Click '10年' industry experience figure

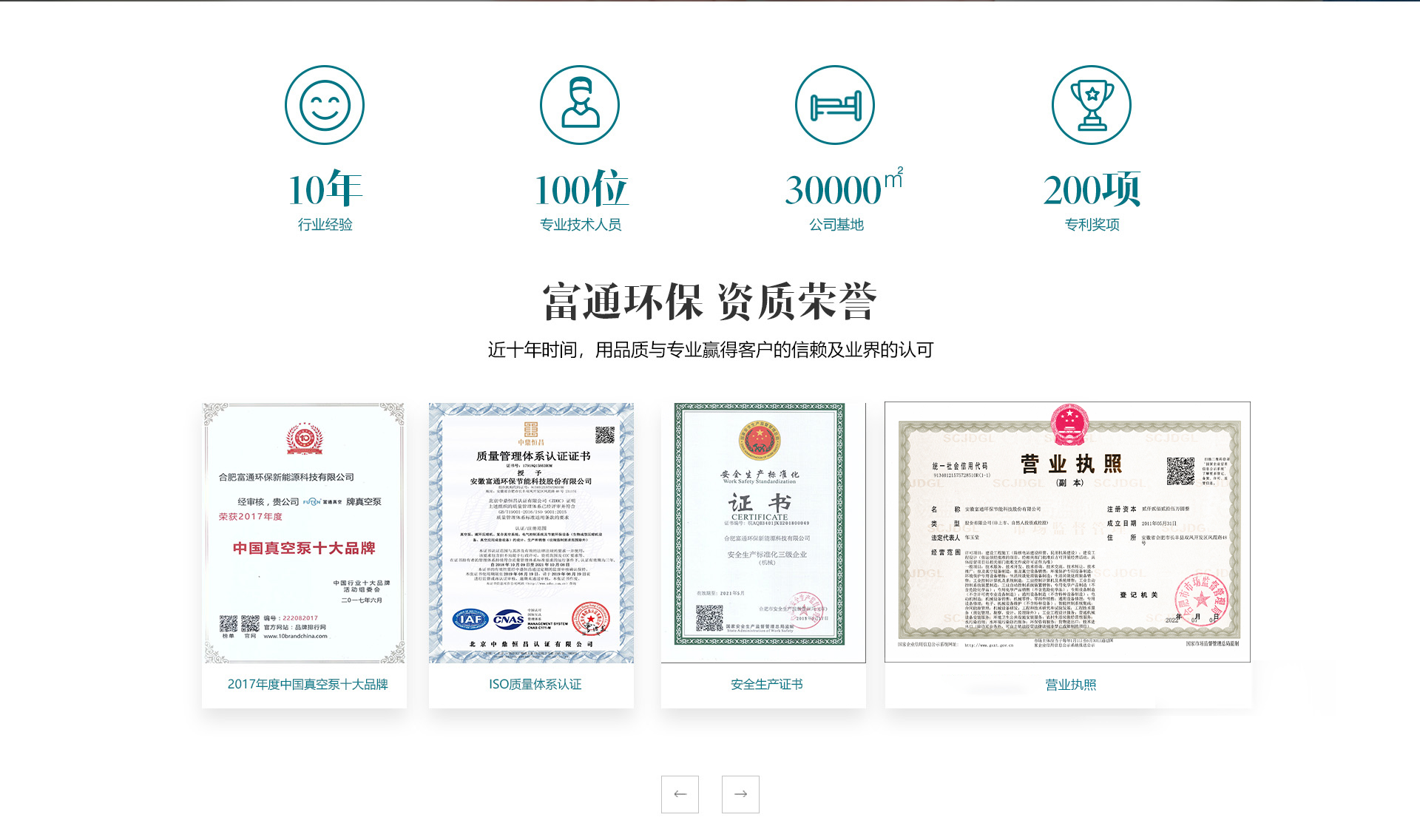pyautogui.click(x=325, y=189)
